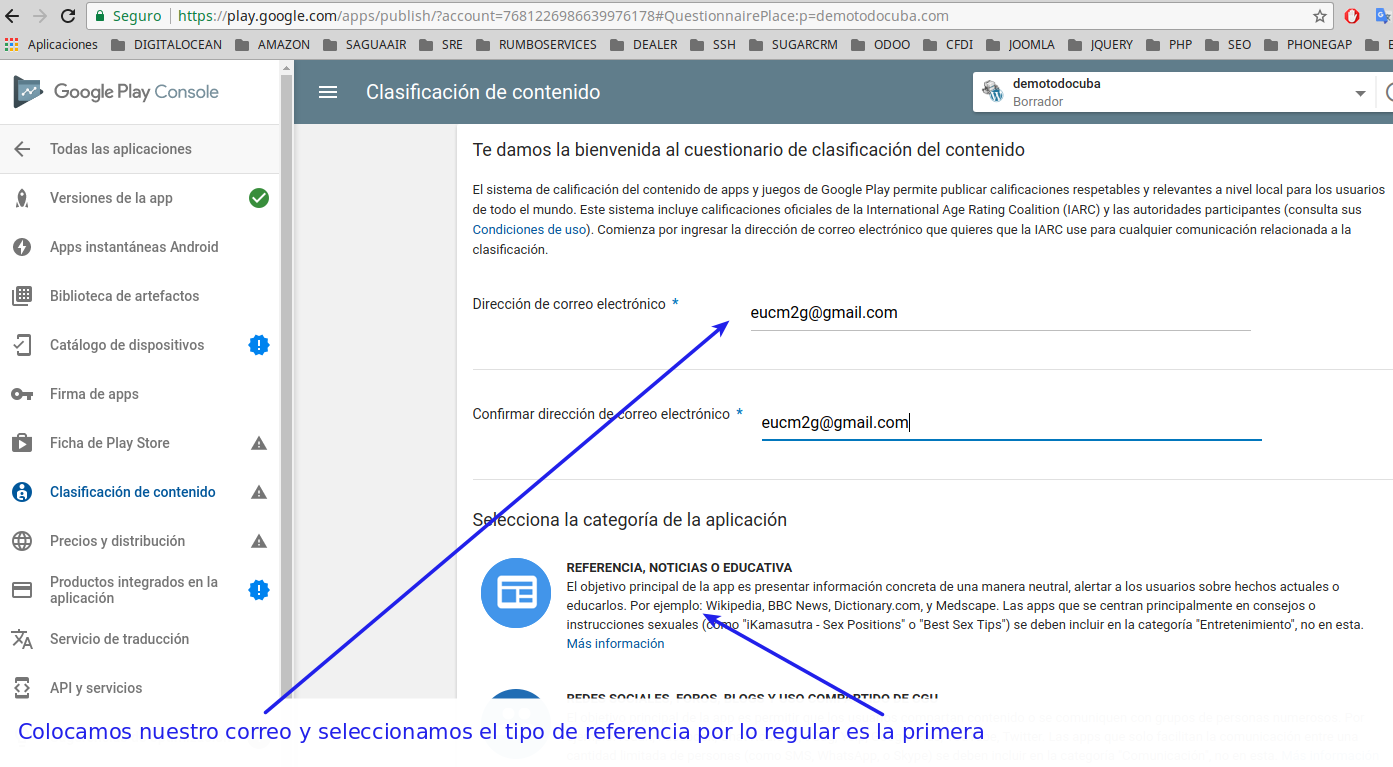Click the Google Play Console logo
The image size is (1393, 767).
pyautogui.click(x=116, y=92)
